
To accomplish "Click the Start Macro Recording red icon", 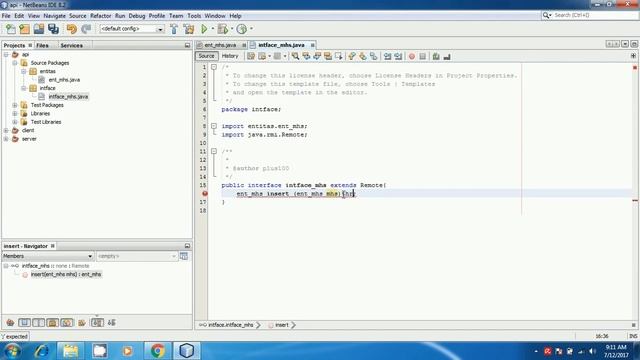I will point(411,56).
